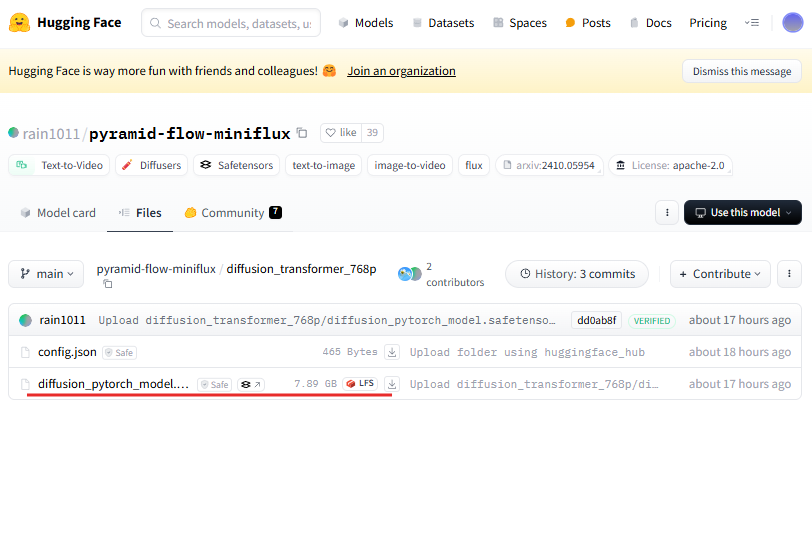The height and width of the screenshot is (555, 812).
Task: Open the diffusion_pytorch_model file
Action: (113, 384)
